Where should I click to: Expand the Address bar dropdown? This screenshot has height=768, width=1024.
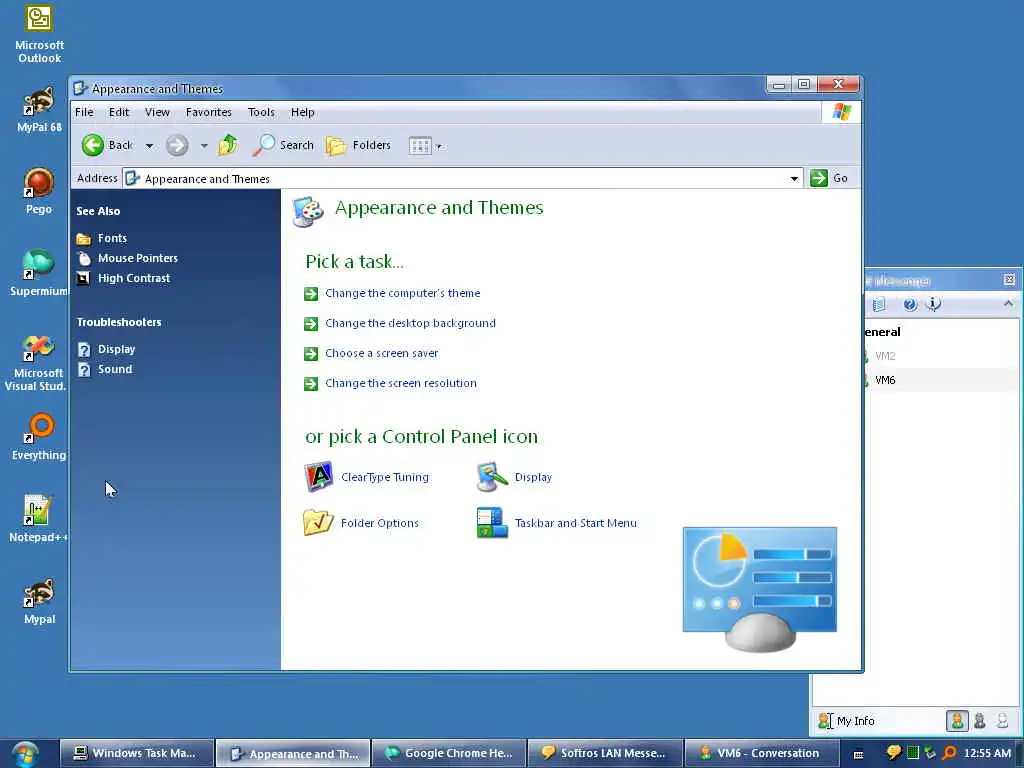point(794,178)
